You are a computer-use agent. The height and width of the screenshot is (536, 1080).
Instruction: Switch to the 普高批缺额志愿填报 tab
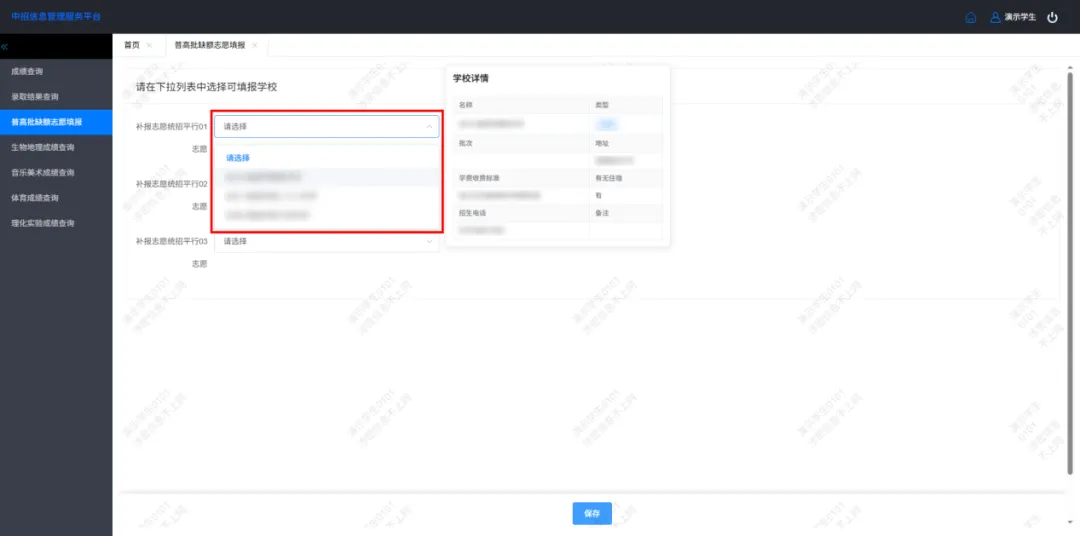(x=209, y=45)
